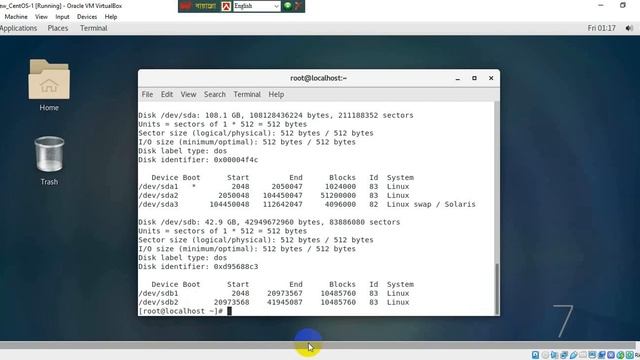
Task: Click 'Disk identifier: 0xd95688c3' text
Action: coord(198,267)
